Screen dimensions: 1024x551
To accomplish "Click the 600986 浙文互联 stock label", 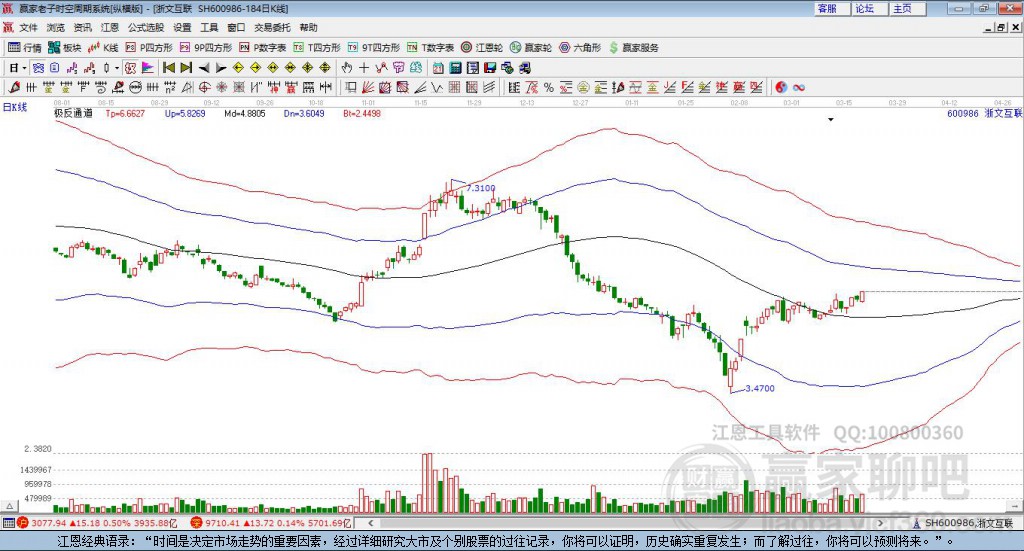I will [x=984, y=113].
